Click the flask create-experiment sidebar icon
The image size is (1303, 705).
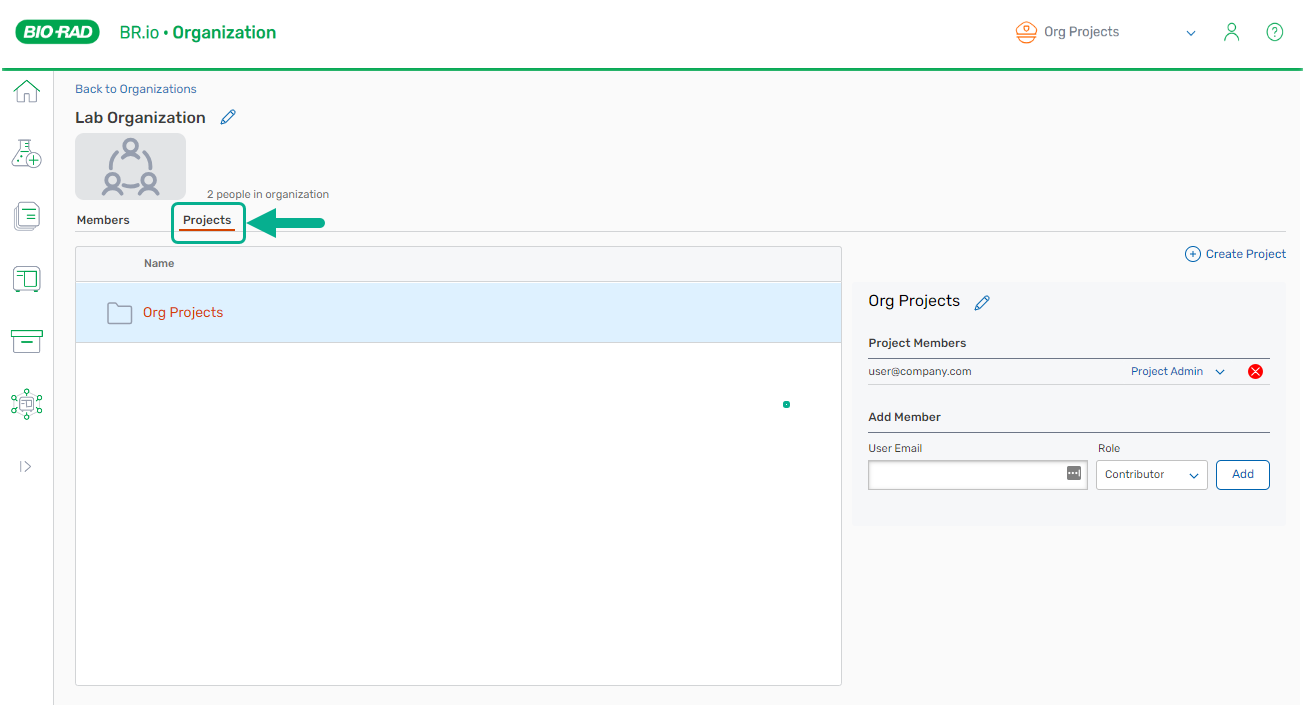(26, 153)
